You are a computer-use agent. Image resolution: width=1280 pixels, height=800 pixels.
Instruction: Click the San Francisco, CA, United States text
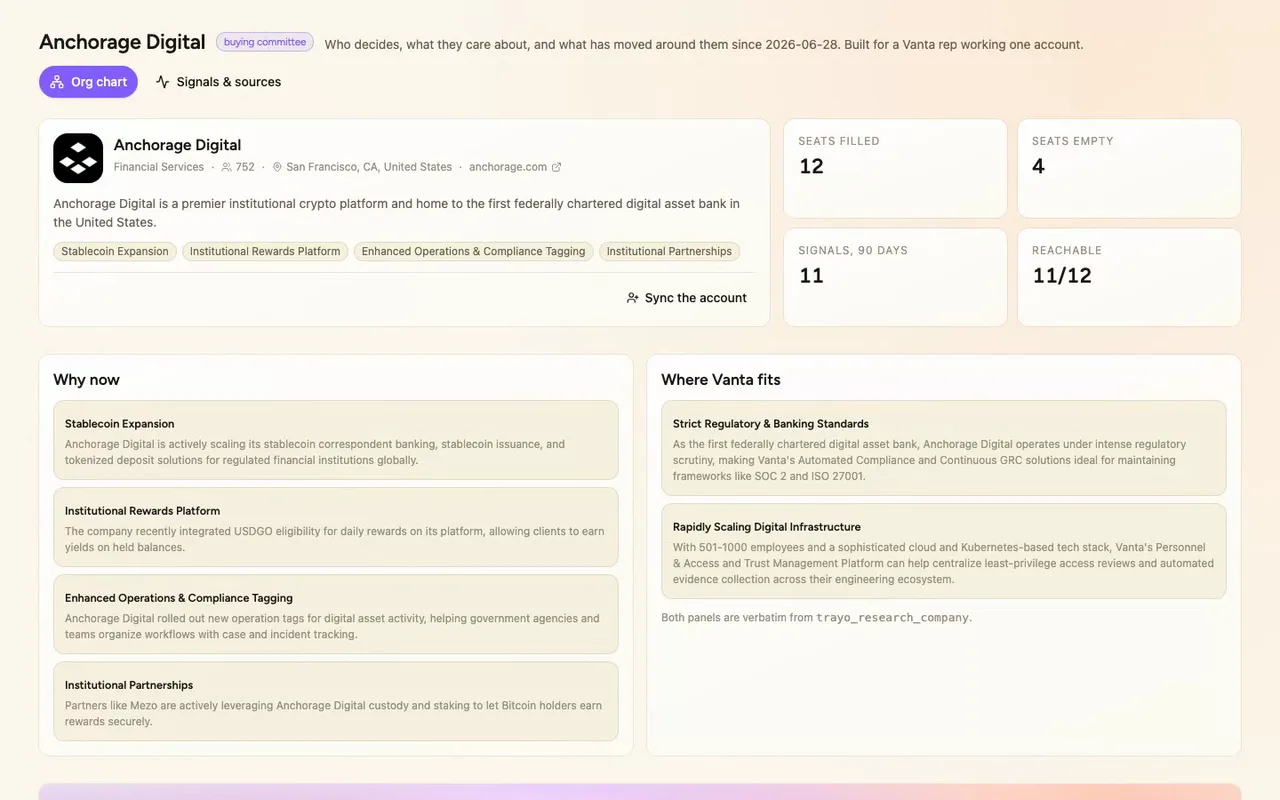[x=369, y=167]
